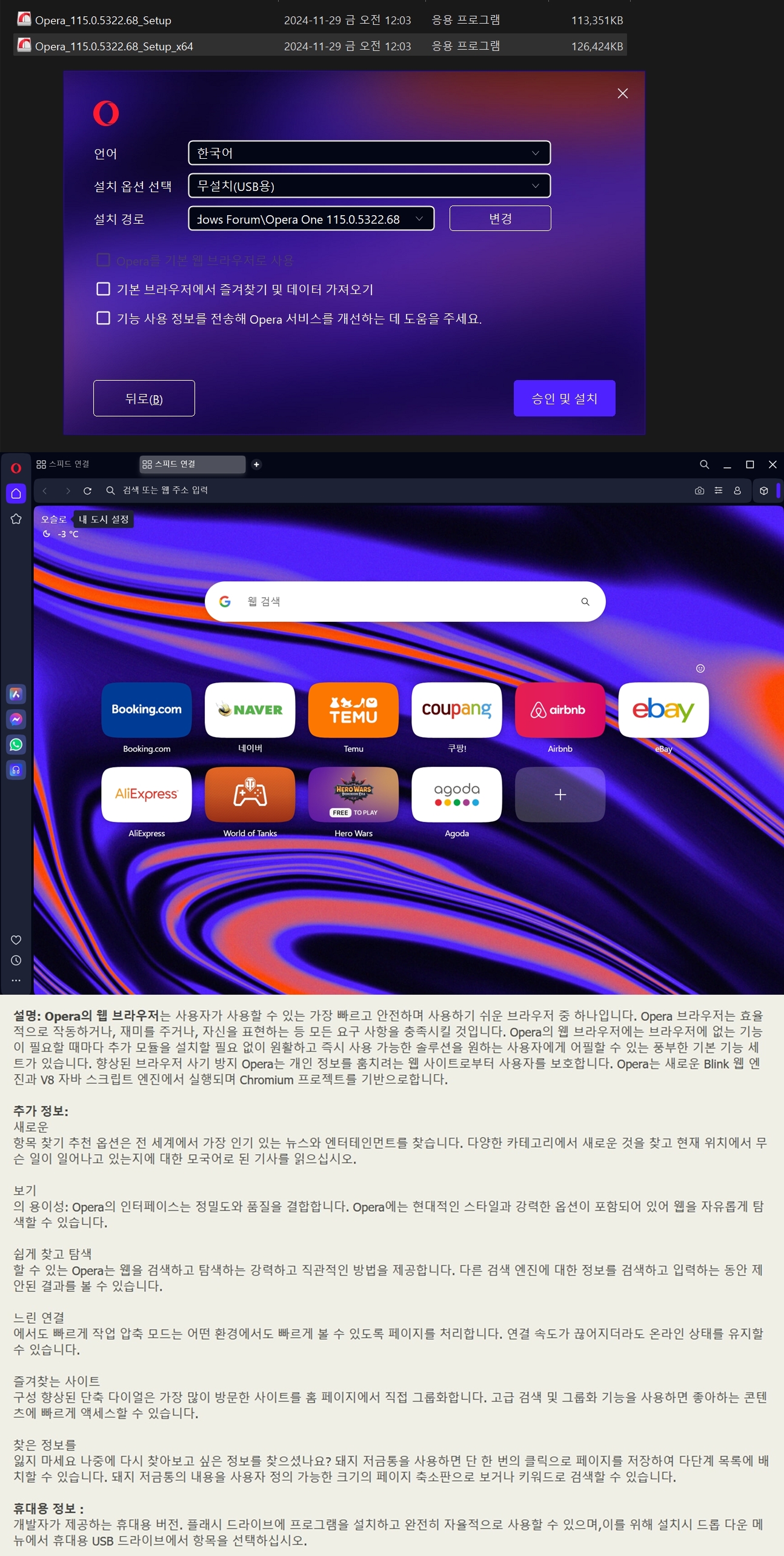Click the Opera logo in installer dialog
784x1556 pixels.
coord(106,113)
